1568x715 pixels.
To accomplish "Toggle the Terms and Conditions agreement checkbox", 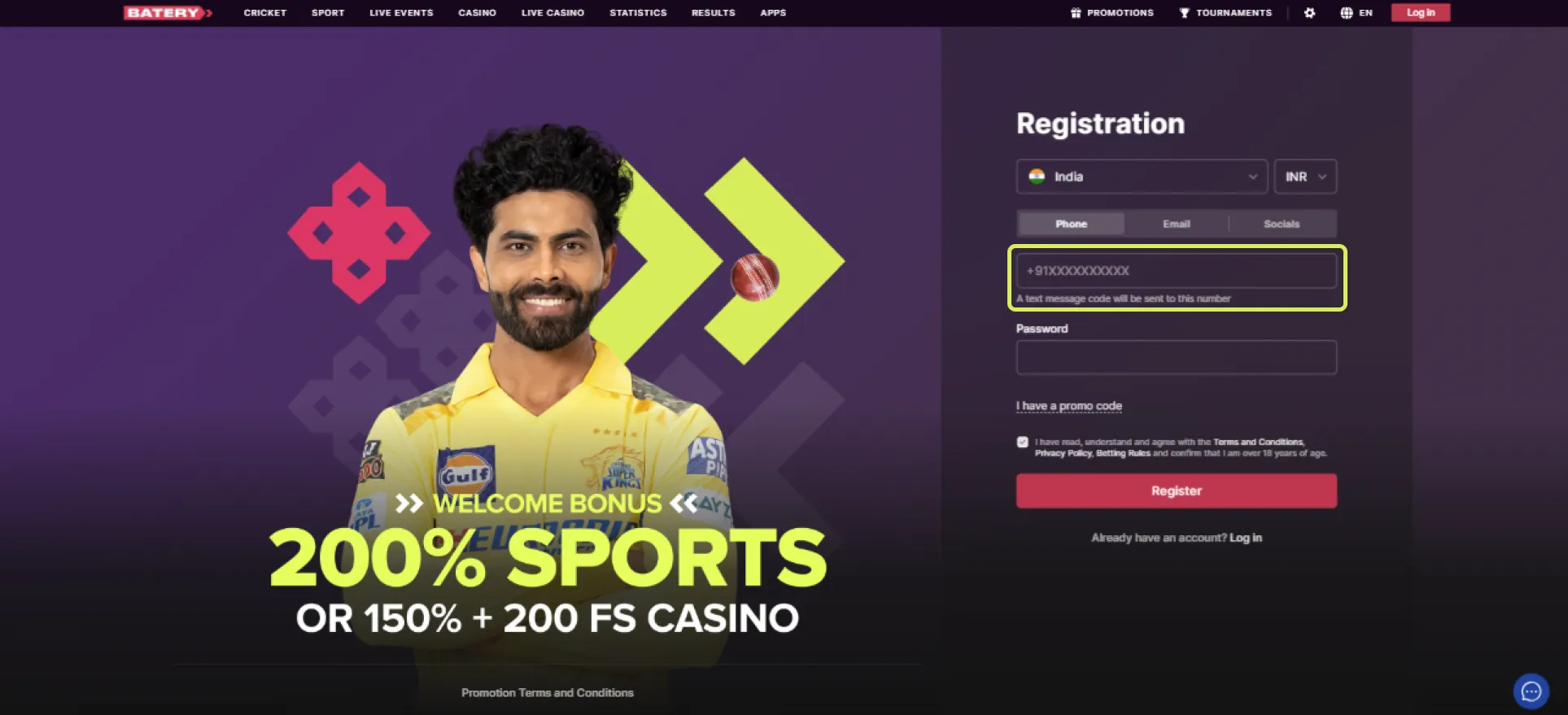I will point(1023,442).
